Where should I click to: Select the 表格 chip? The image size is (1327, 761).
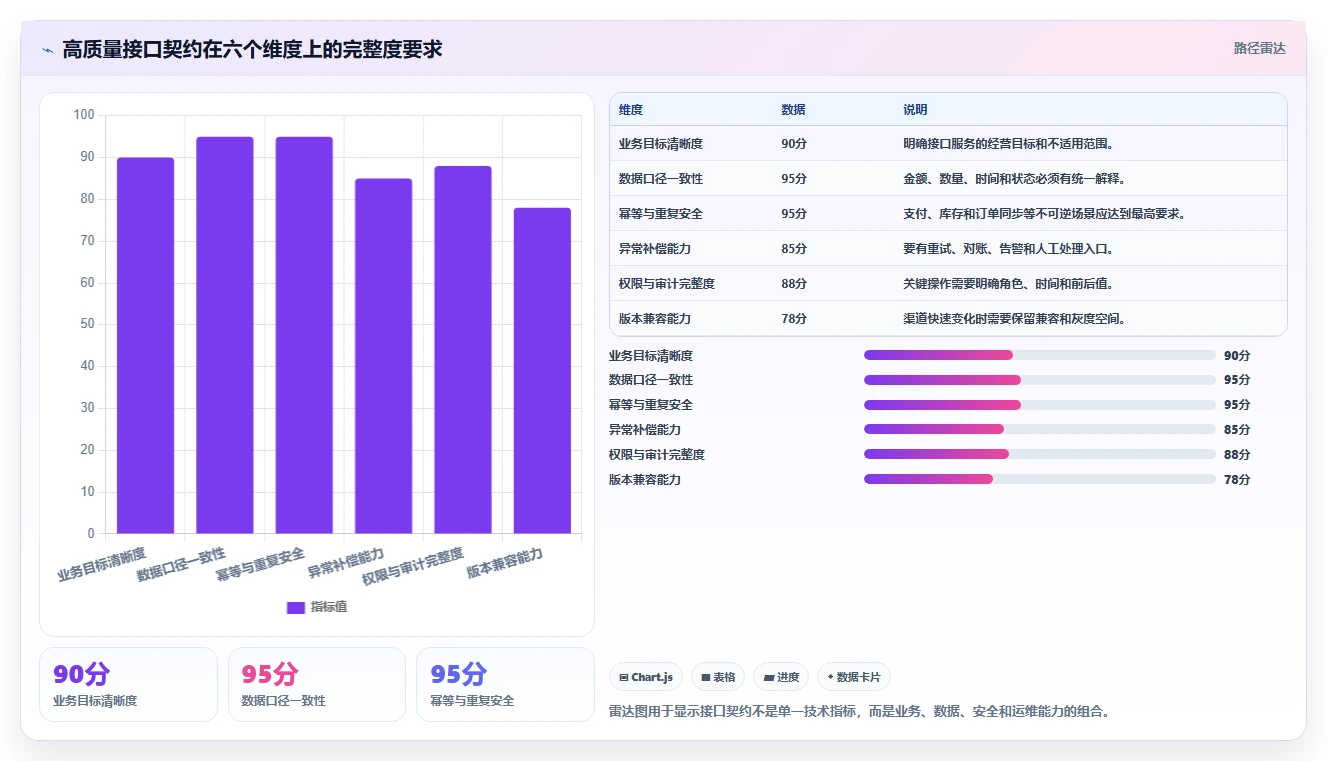point(718,677)
